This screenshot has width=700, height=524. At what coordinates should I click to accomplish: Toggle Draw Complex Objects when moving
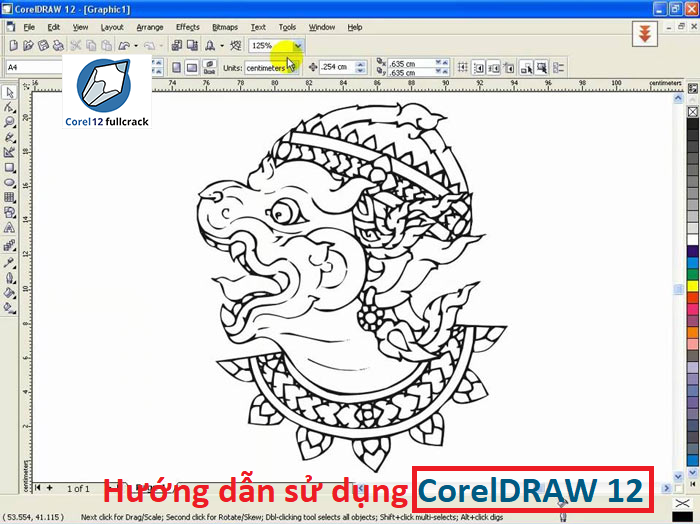click(526, 68)
